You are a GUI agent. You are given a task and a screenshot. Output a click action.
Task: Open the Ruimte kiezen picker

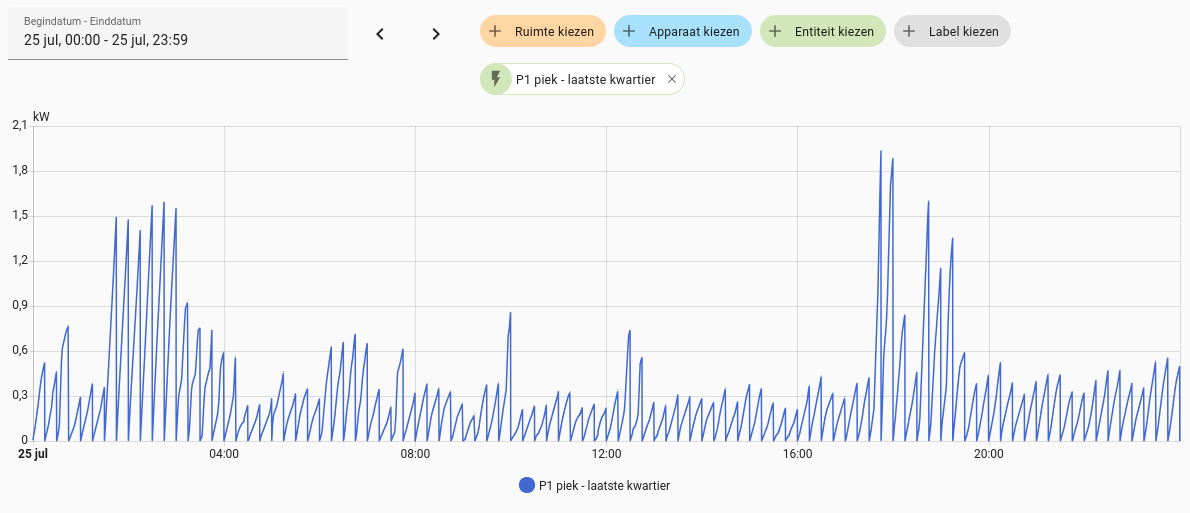pyautogui.click(x=554, y=32)
